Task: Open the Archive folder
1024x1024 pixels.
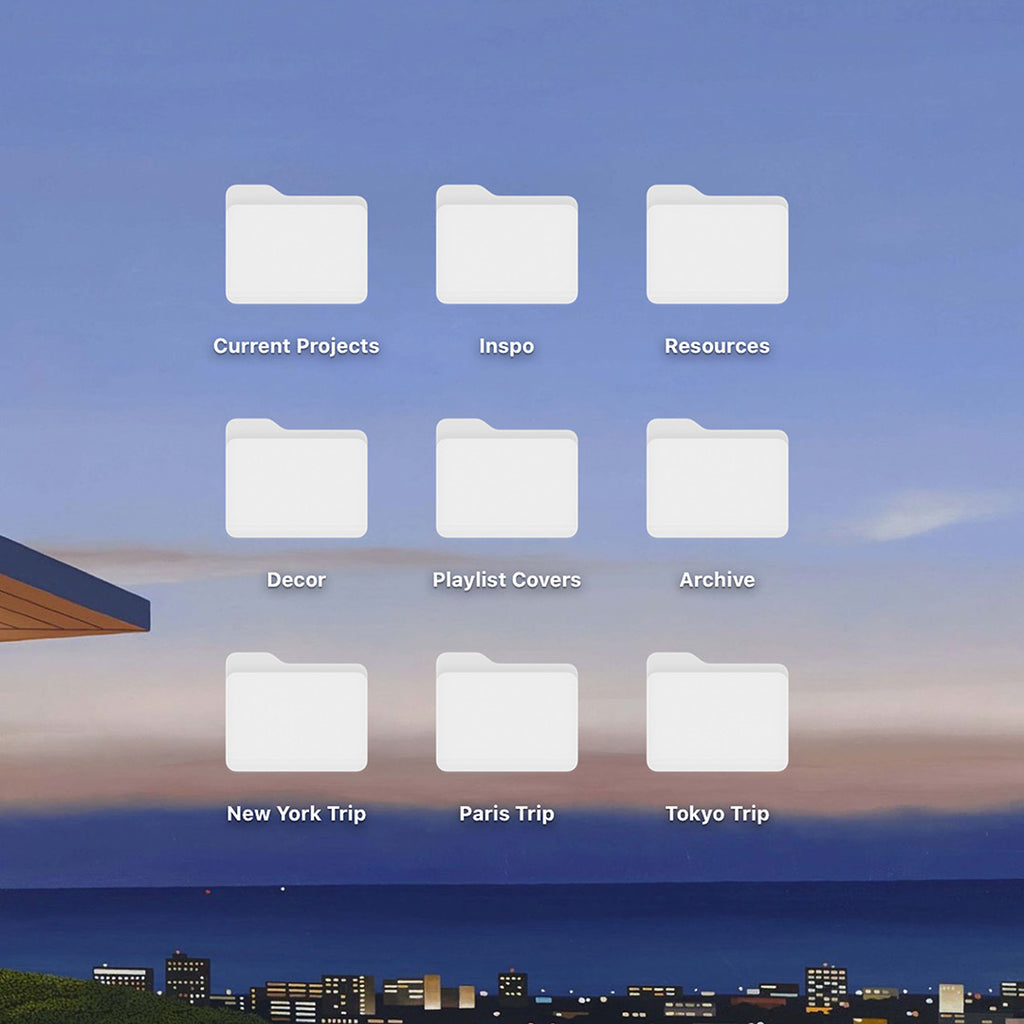Action: tap(716, 482)
